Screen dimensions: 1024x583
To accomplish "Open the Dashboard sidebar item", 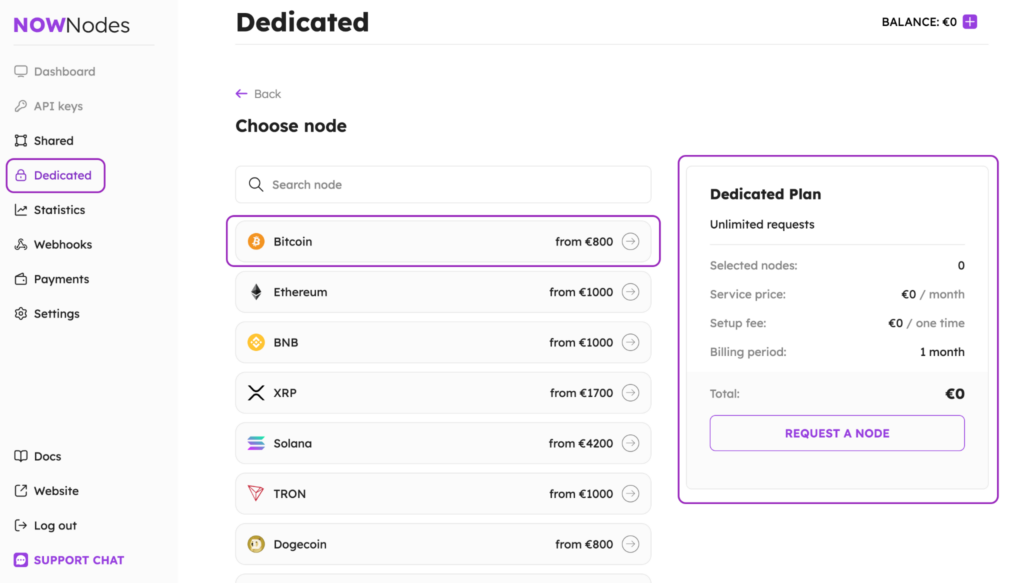I will [64, 72].
